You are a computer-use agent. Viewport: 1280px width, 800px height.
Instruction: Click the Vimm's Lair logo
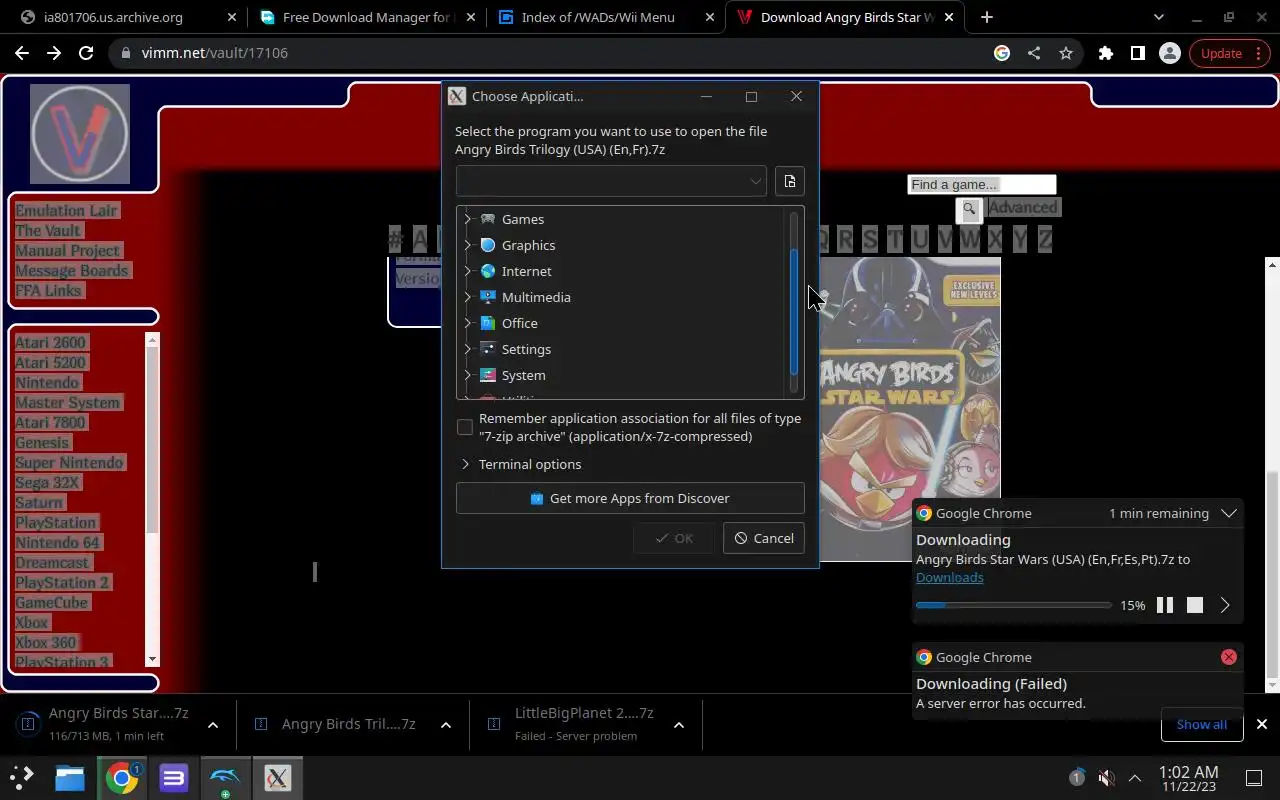point(80,134)
